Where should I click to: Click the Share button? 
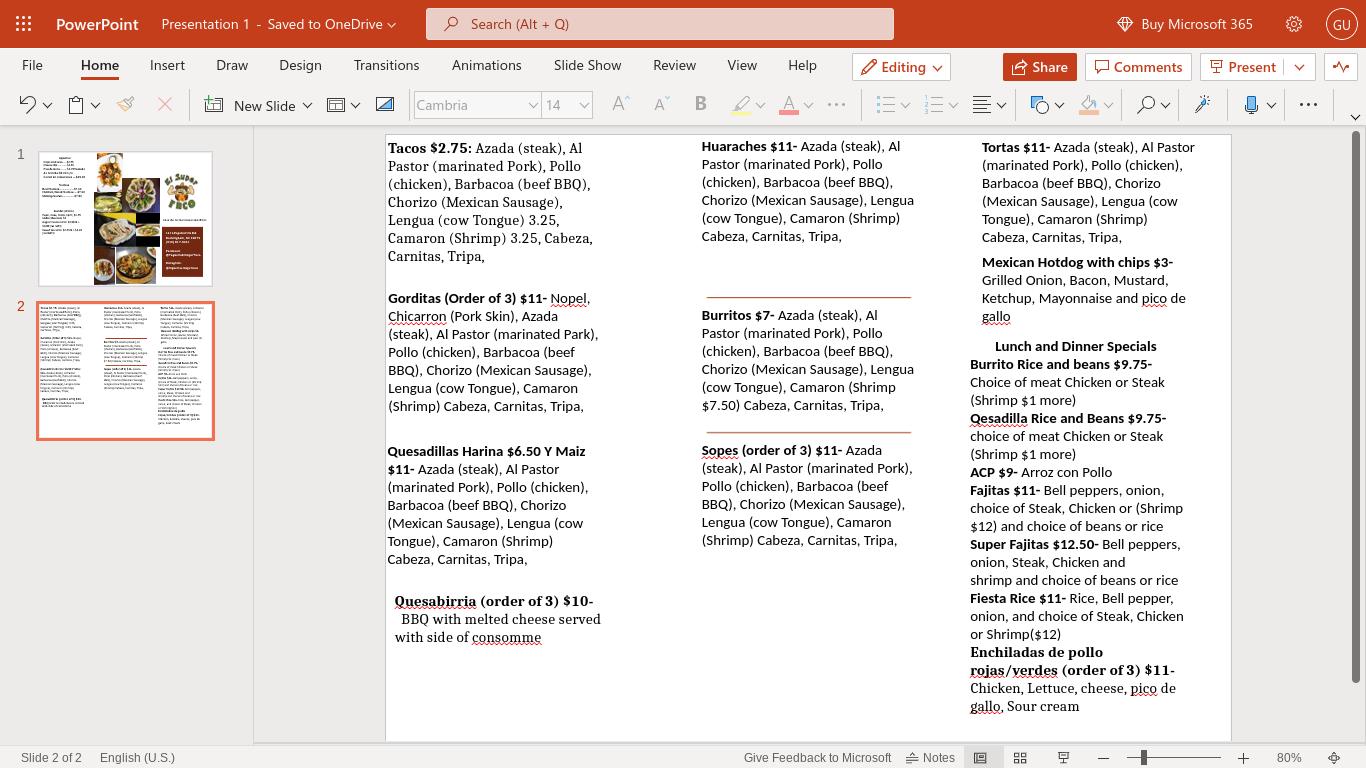click(1039, 67)
